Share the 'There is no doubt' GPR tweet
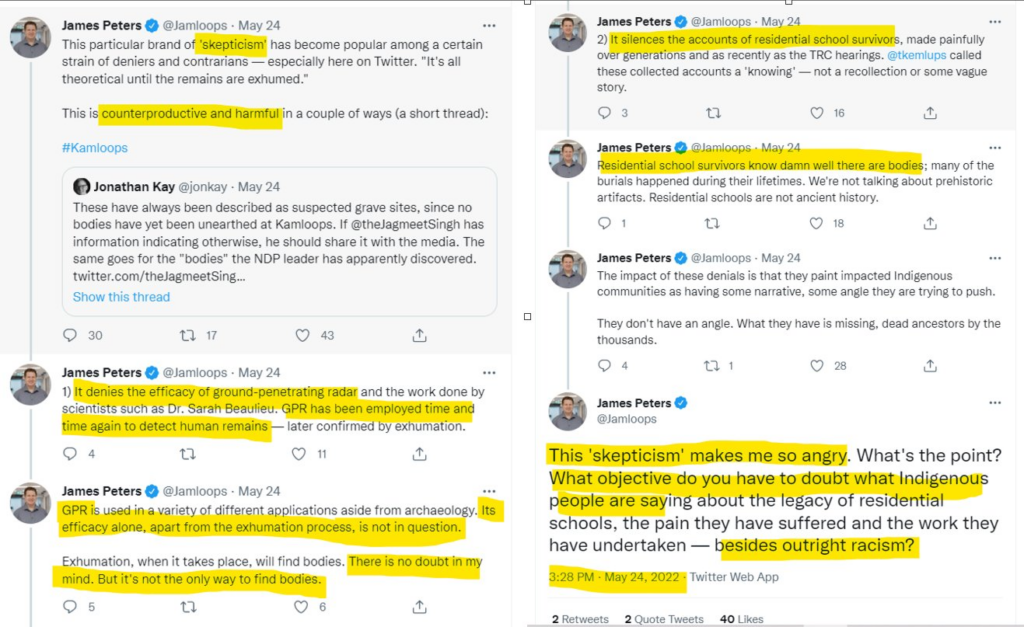Image resolution: width=1024 pixels, height=627 pixels. coord(420,607)
